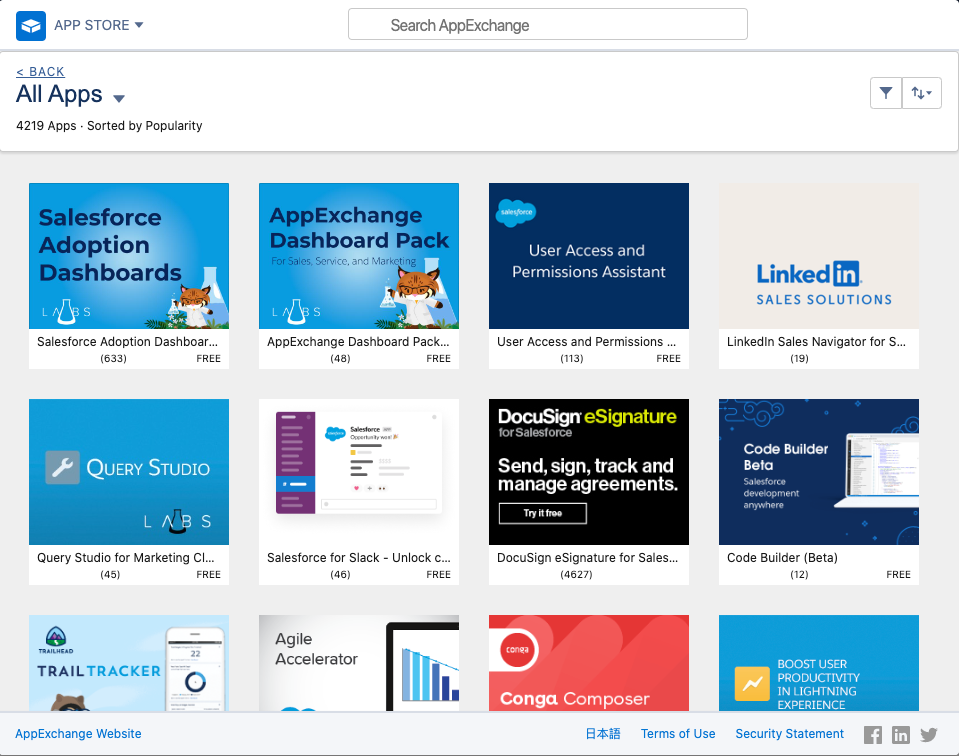Click 'LinkedIn Sales Navigator for S...' title
Screen dimensions: 959x756
(816, 342)
